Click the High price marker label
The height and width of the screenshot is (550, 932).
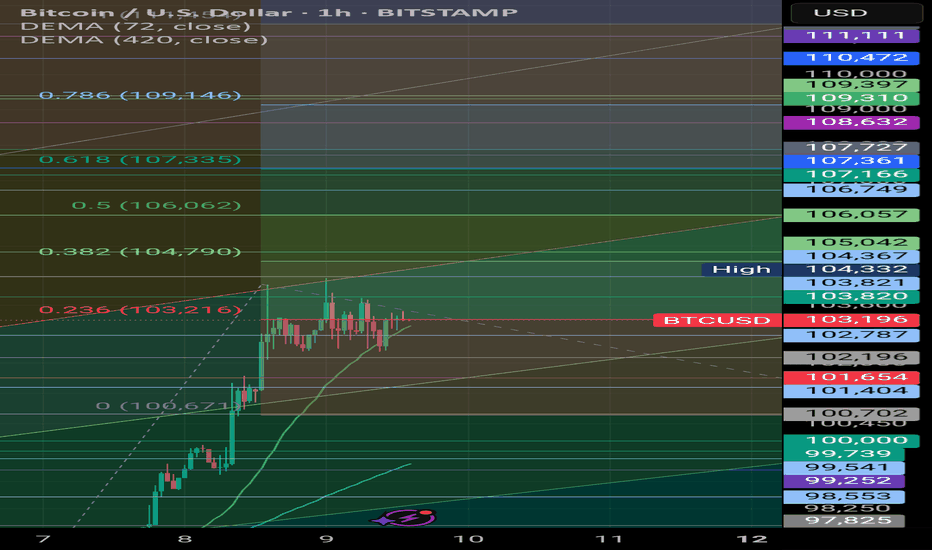pos(741,269)
